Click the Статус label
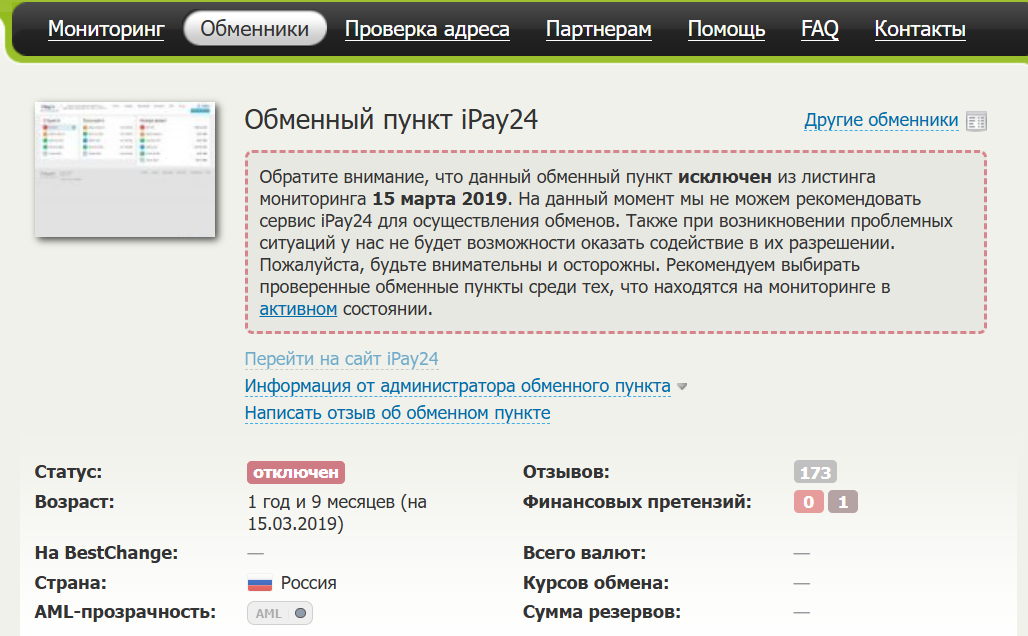The width and height of the screenshot is (1028, 636). tap(68, 472)
